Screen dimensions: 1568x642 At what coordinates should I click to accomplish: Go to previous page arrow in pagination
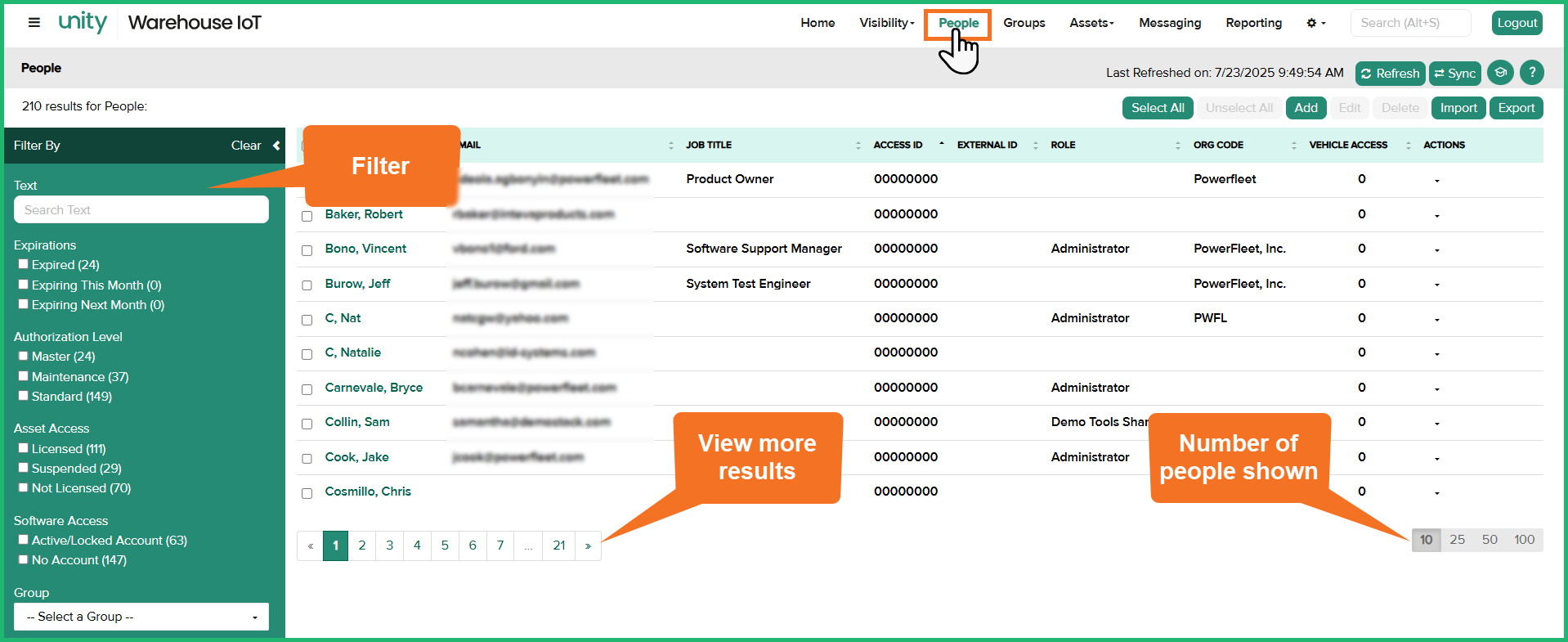(311, 545)
